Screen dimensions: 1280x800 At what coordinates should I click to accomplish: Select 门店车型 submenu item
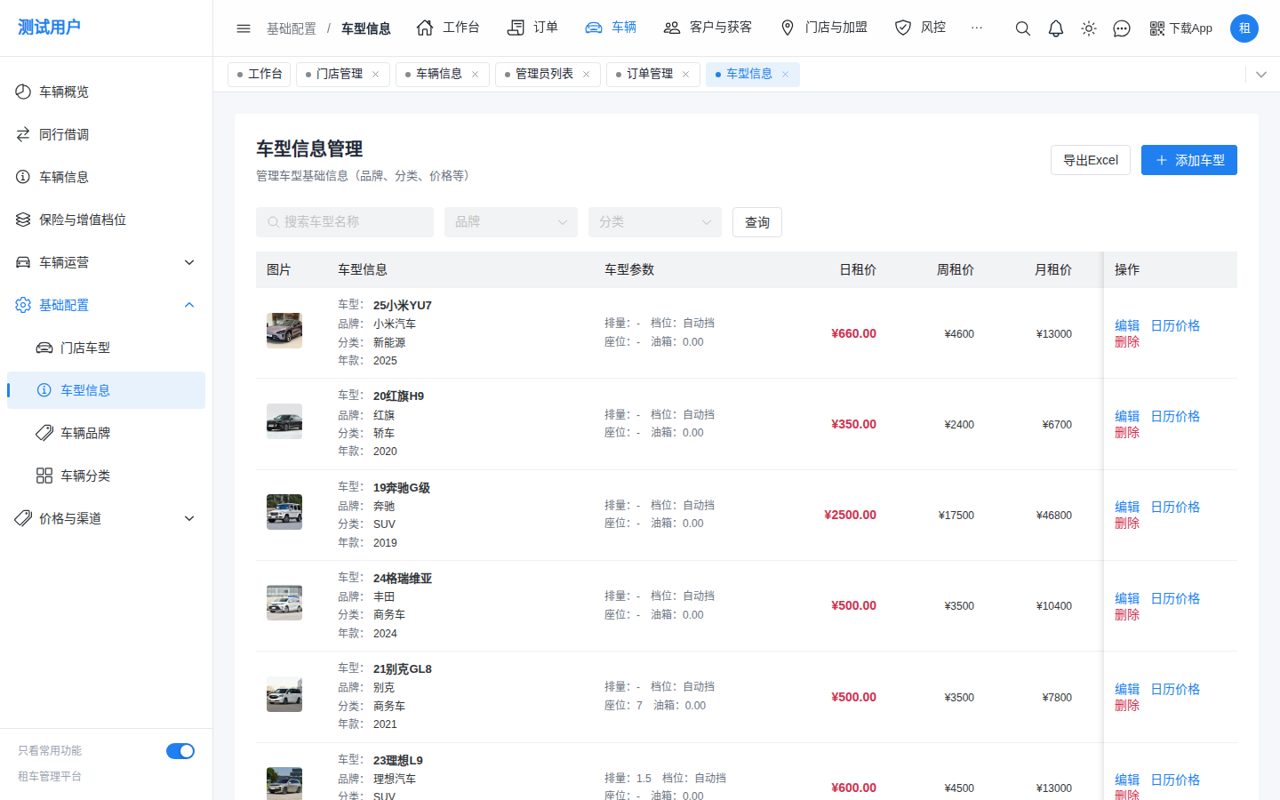point(106,348)
